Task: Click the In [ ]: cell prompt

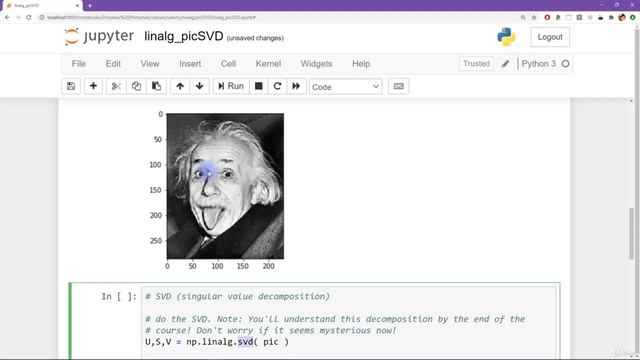Action: click(119, 297)
